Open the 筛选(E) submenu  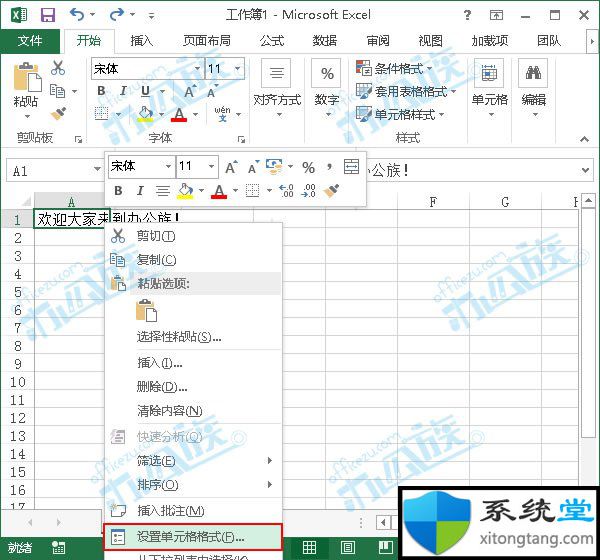pyautogui.click(x=193, y=460)
